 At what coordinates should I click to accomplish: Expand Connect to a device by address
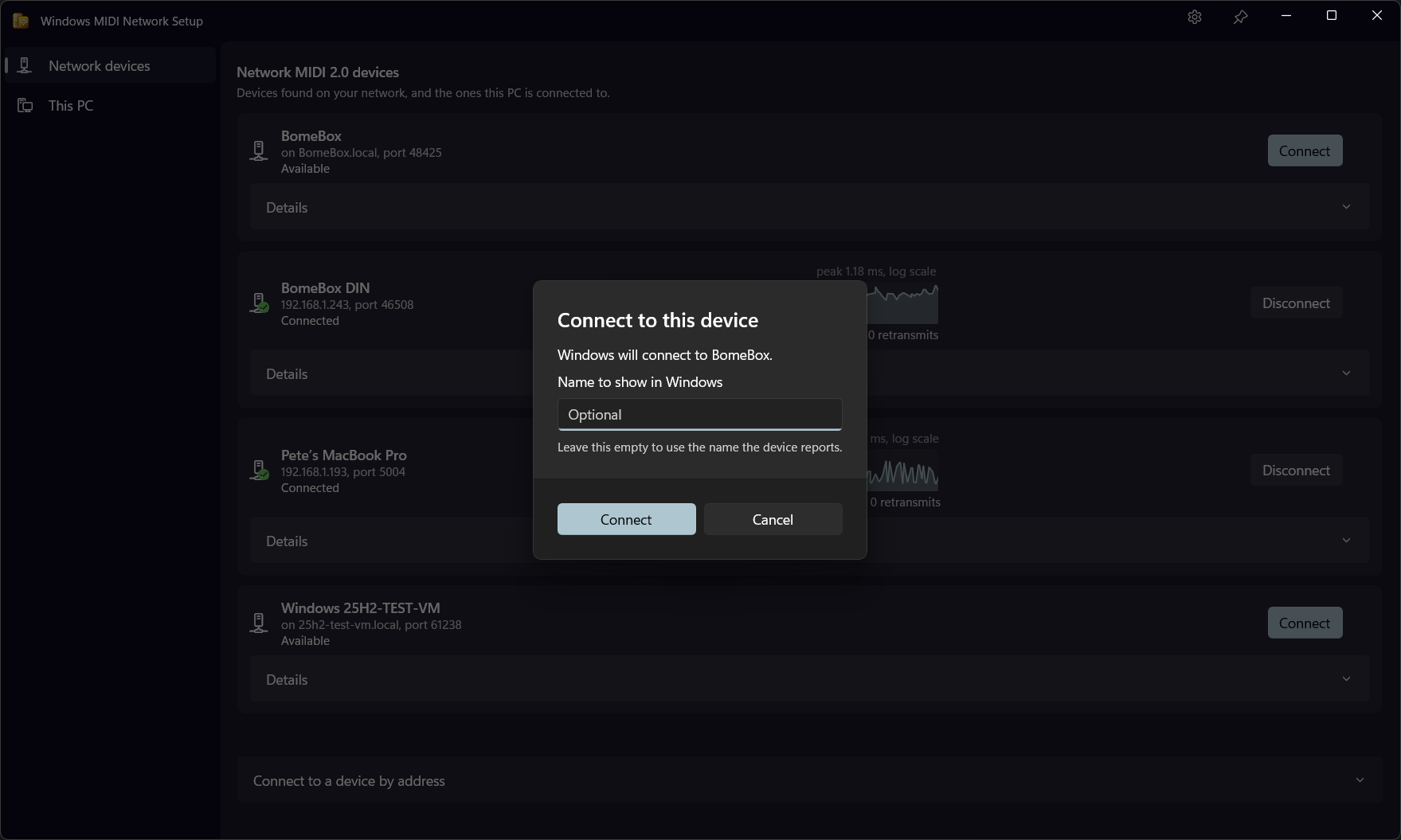click(809, 780)
